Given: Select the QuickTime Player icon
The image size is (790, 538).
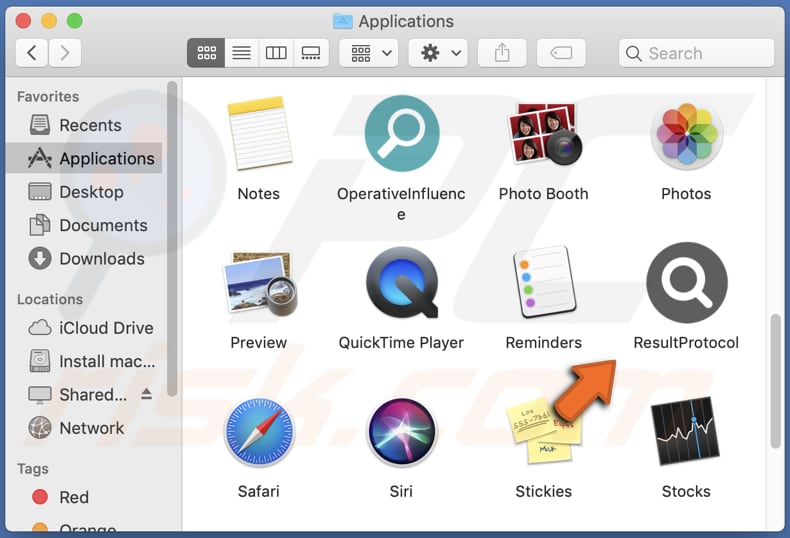Looking at the screenshot, I should [x=402, y=283].
